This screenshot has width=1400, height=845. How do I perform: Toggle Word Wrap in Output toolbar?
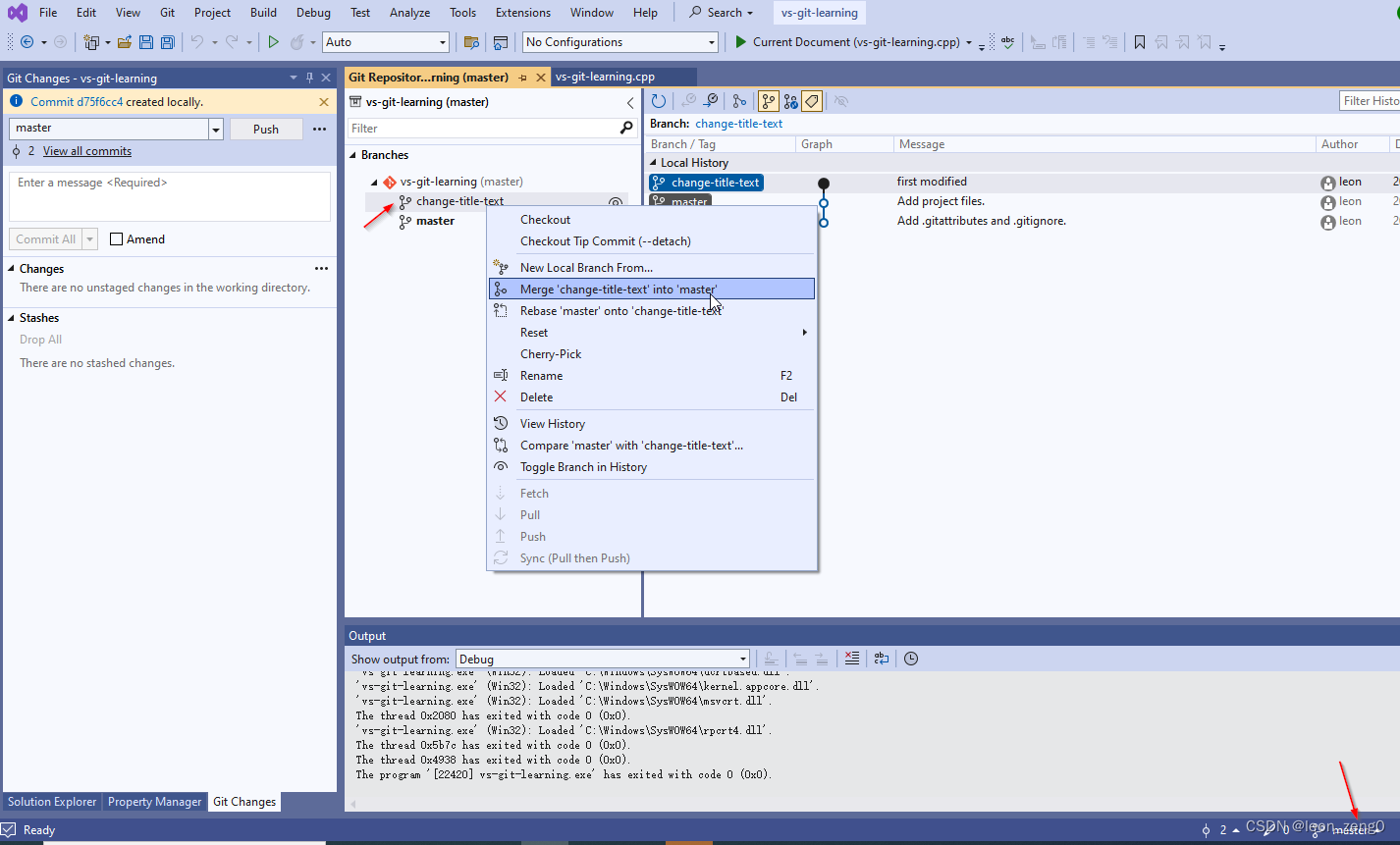pyautogui.click(x=882, y=659)
